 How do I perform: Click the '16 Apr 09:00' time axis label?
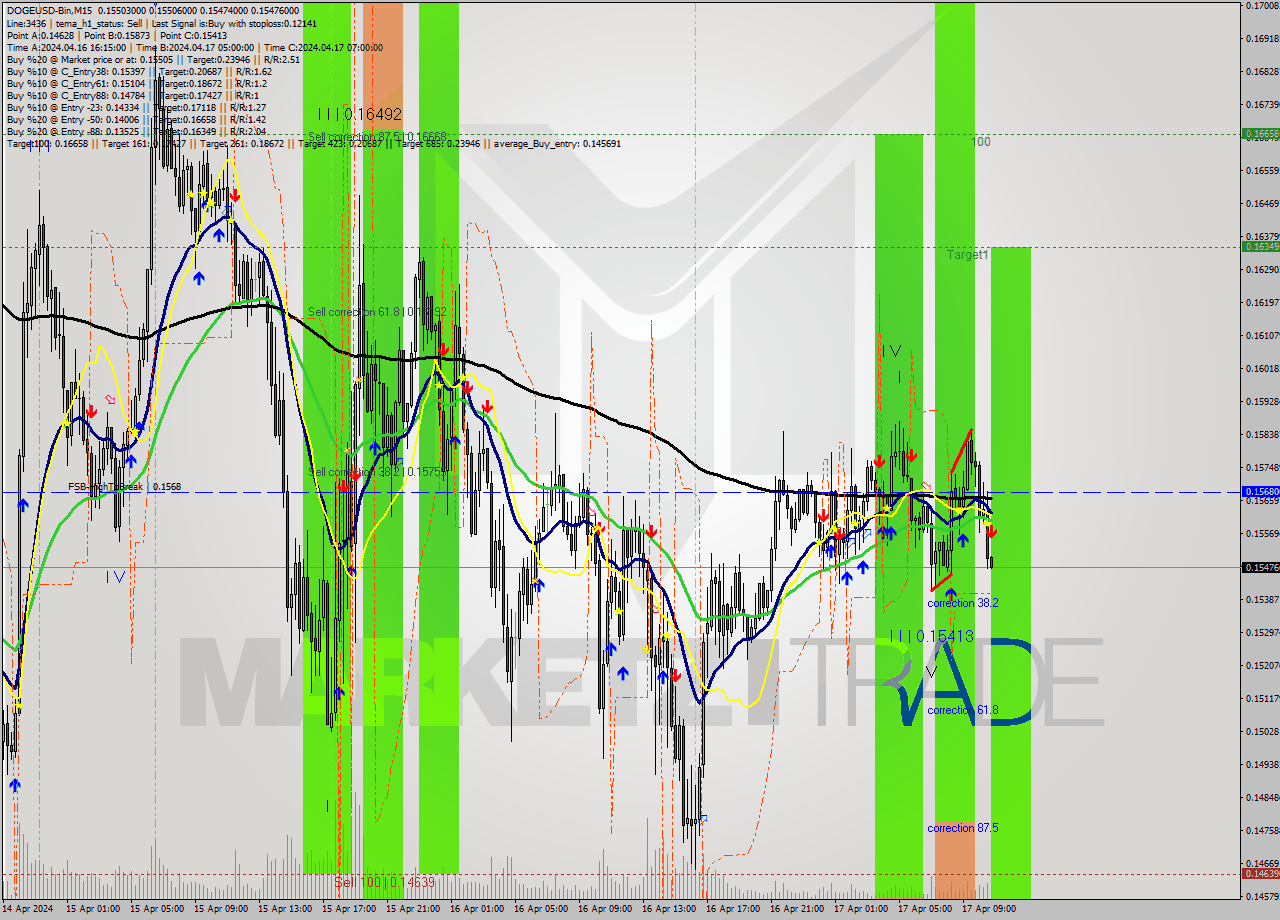coord(605,909)
